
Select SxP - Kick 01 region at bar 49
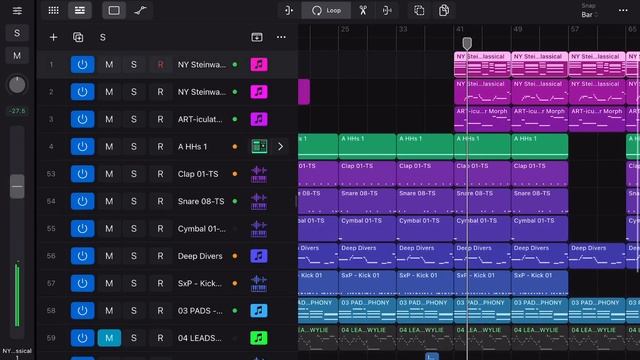coord(540,283)
